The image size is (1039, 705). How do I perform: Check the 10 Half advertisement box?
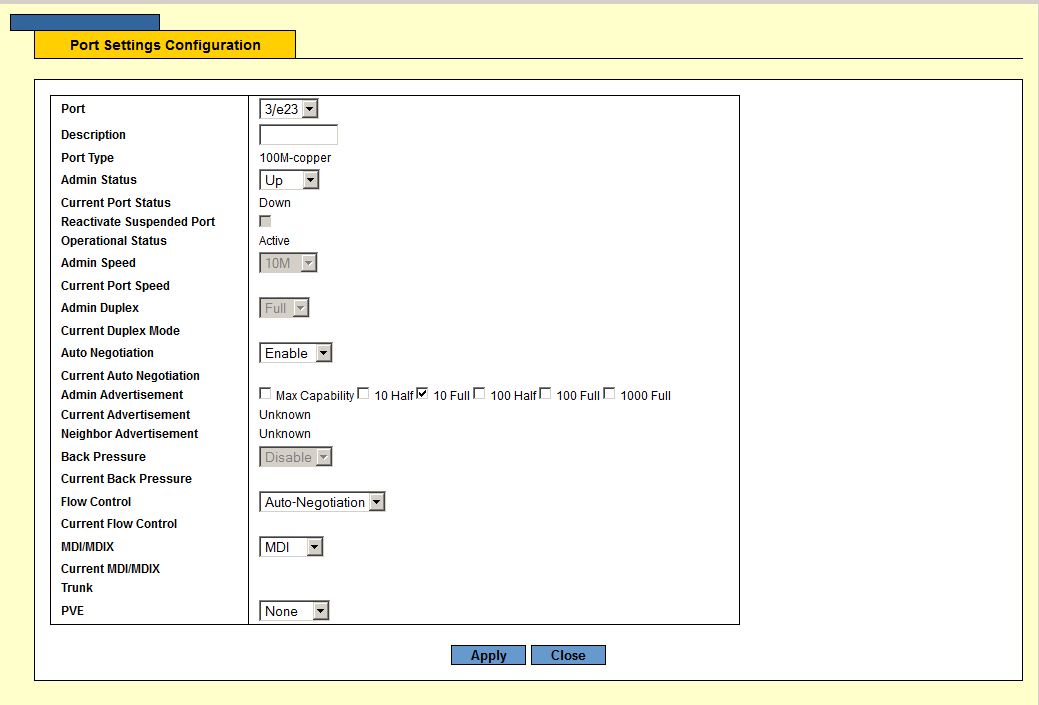coord(364,394)
